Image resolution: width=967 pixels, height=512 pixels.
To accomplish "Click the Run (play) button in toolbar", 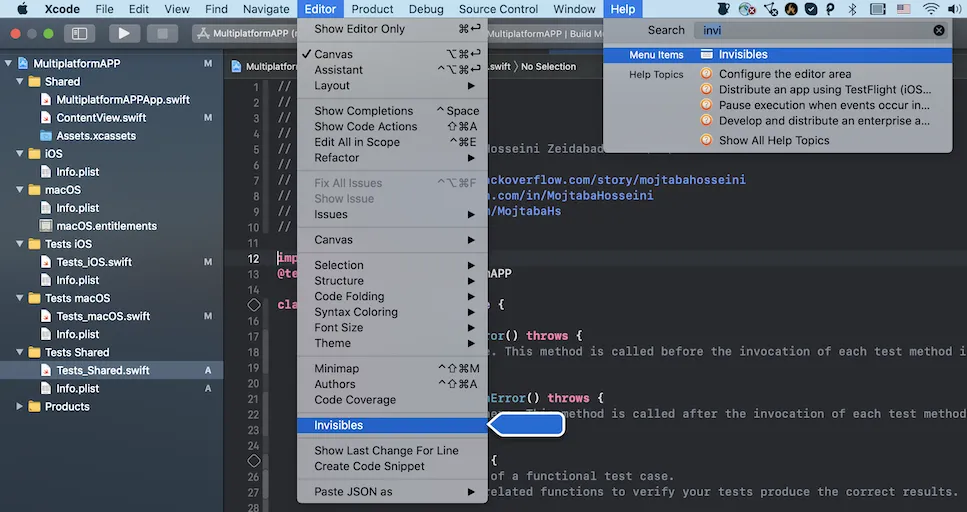I will click(x=124, y=33).
